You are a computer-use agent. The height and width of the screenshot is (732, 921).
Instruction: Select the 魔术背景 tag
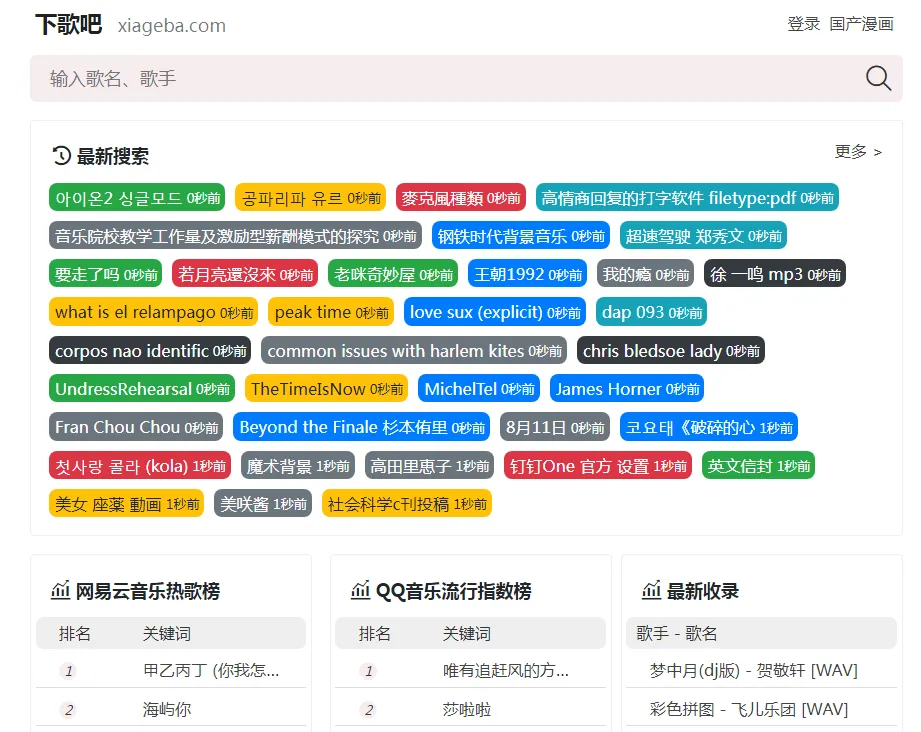point(298,466)
